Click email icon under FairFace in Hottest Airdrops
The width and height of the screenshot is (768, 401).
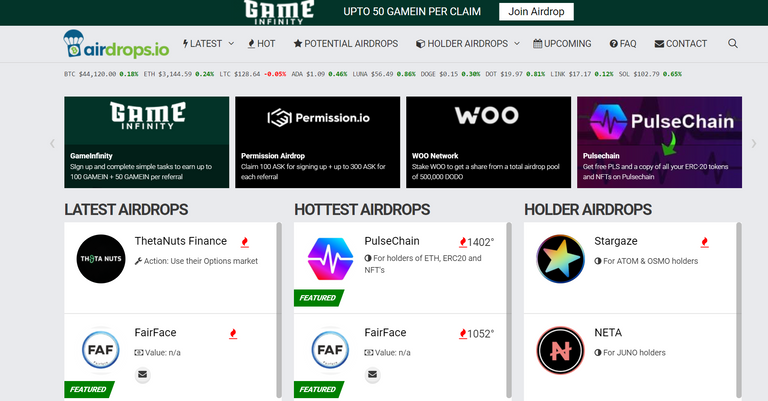372,375
